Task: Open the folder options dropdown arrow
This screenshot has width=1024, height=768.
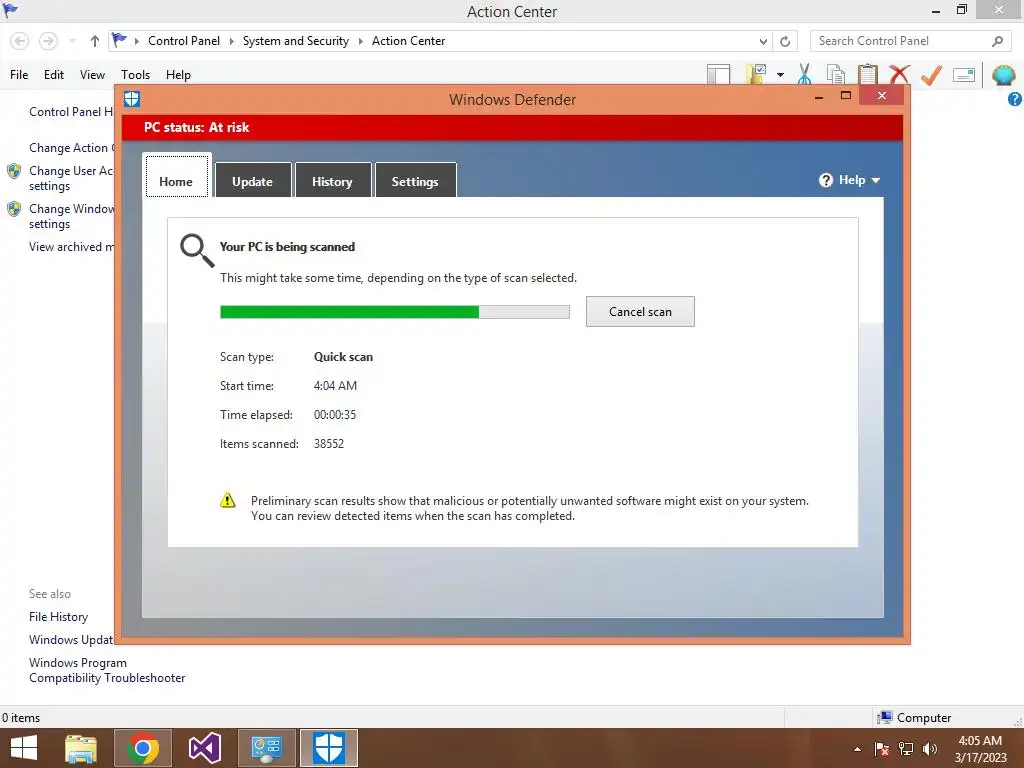Action: [780, 75]
